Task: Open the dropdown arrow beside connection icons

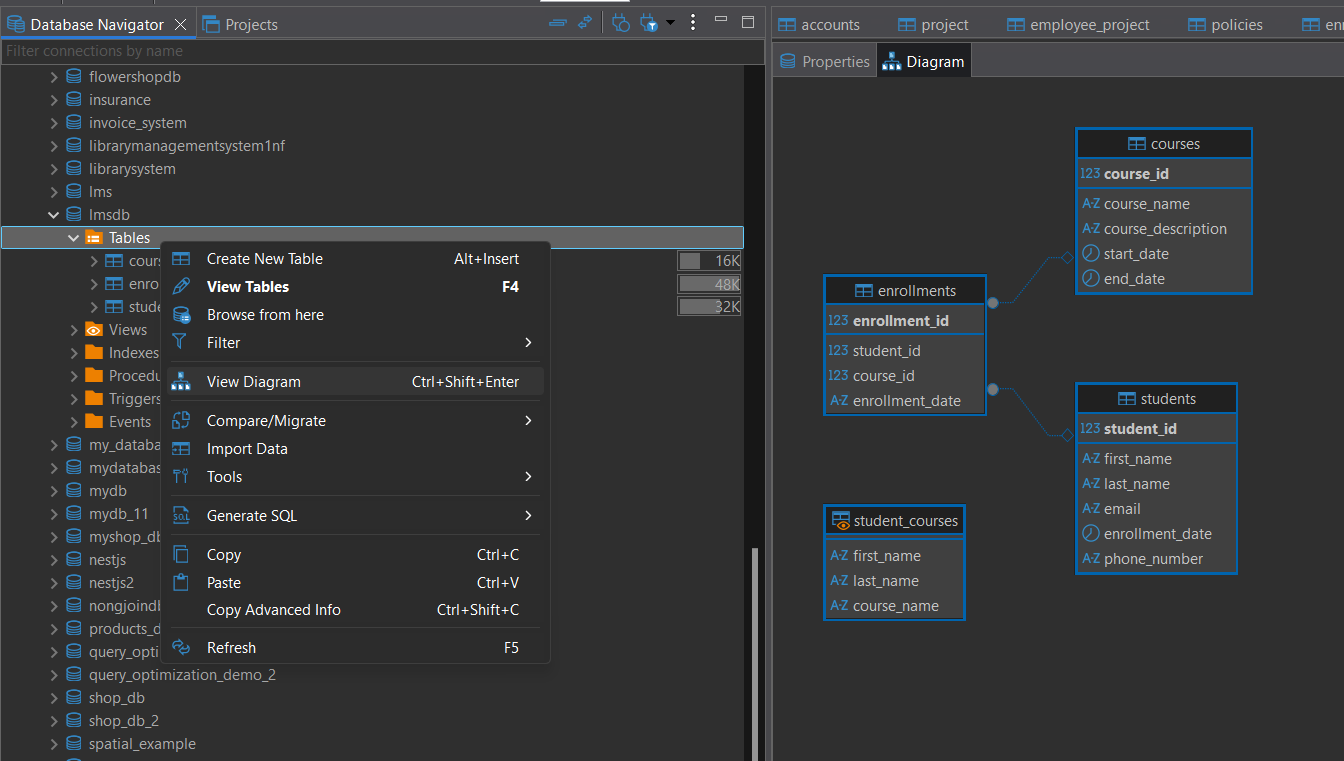Action: [x=670, y=22]
